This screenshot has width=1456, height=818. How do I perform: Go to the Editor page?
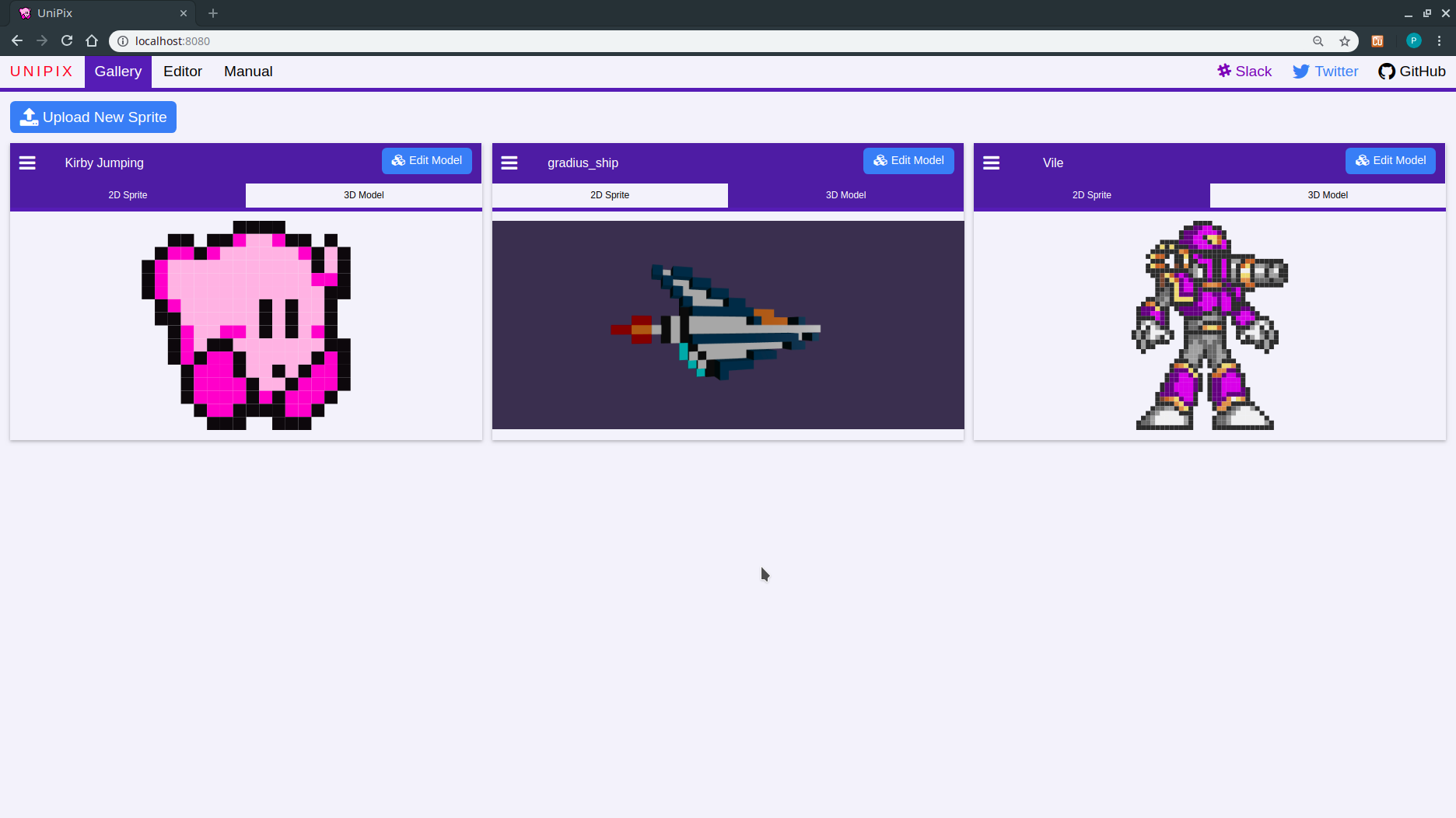182,71
